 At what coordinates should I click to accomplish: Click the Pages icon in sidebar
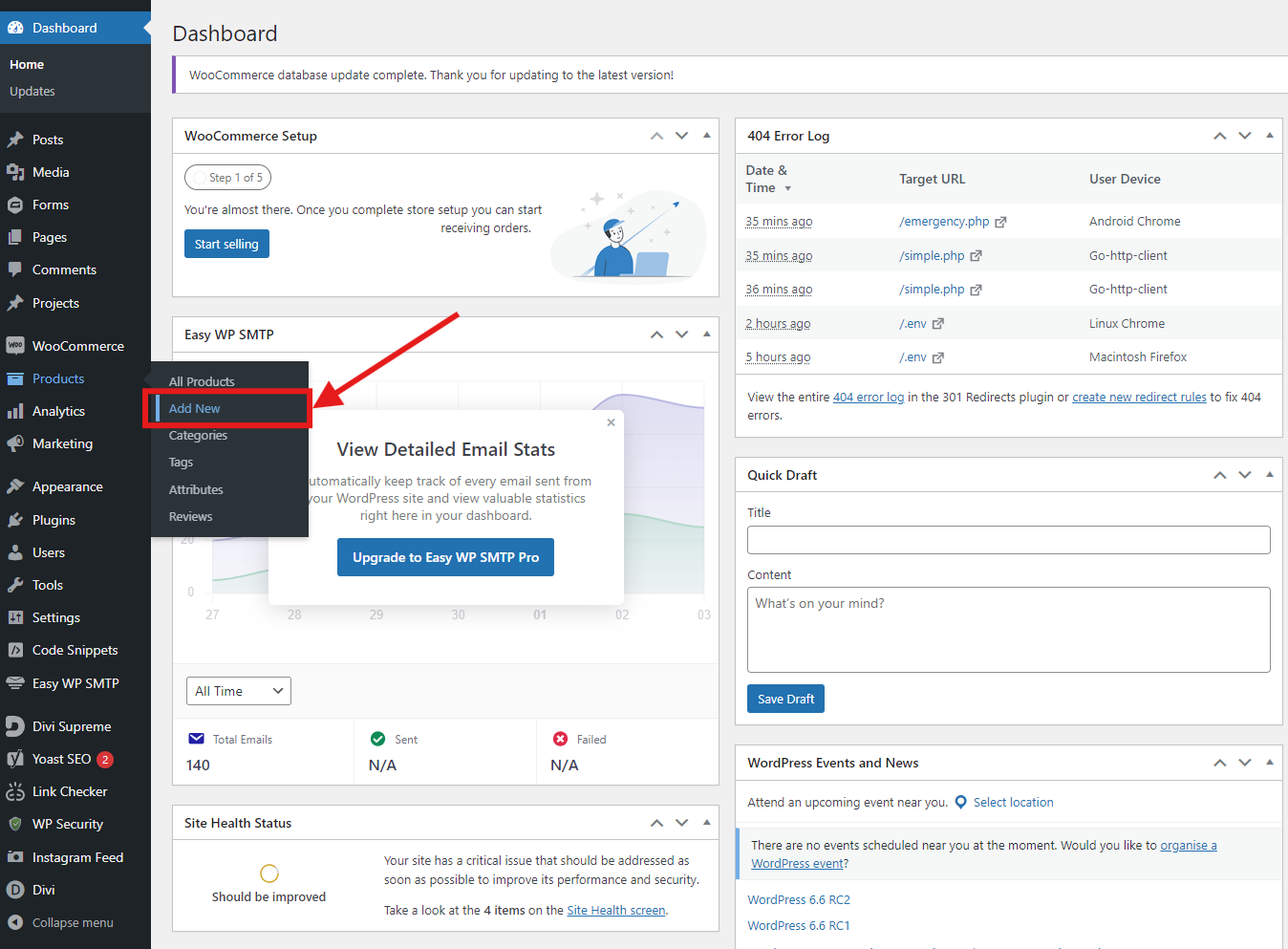15,237
